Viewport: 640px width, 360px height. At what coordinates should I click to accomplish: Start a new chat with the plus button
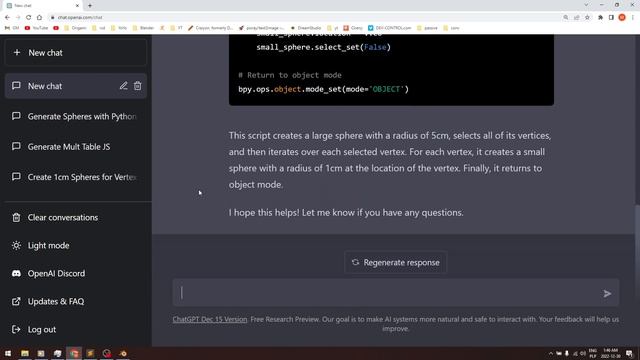pos(76,53)
